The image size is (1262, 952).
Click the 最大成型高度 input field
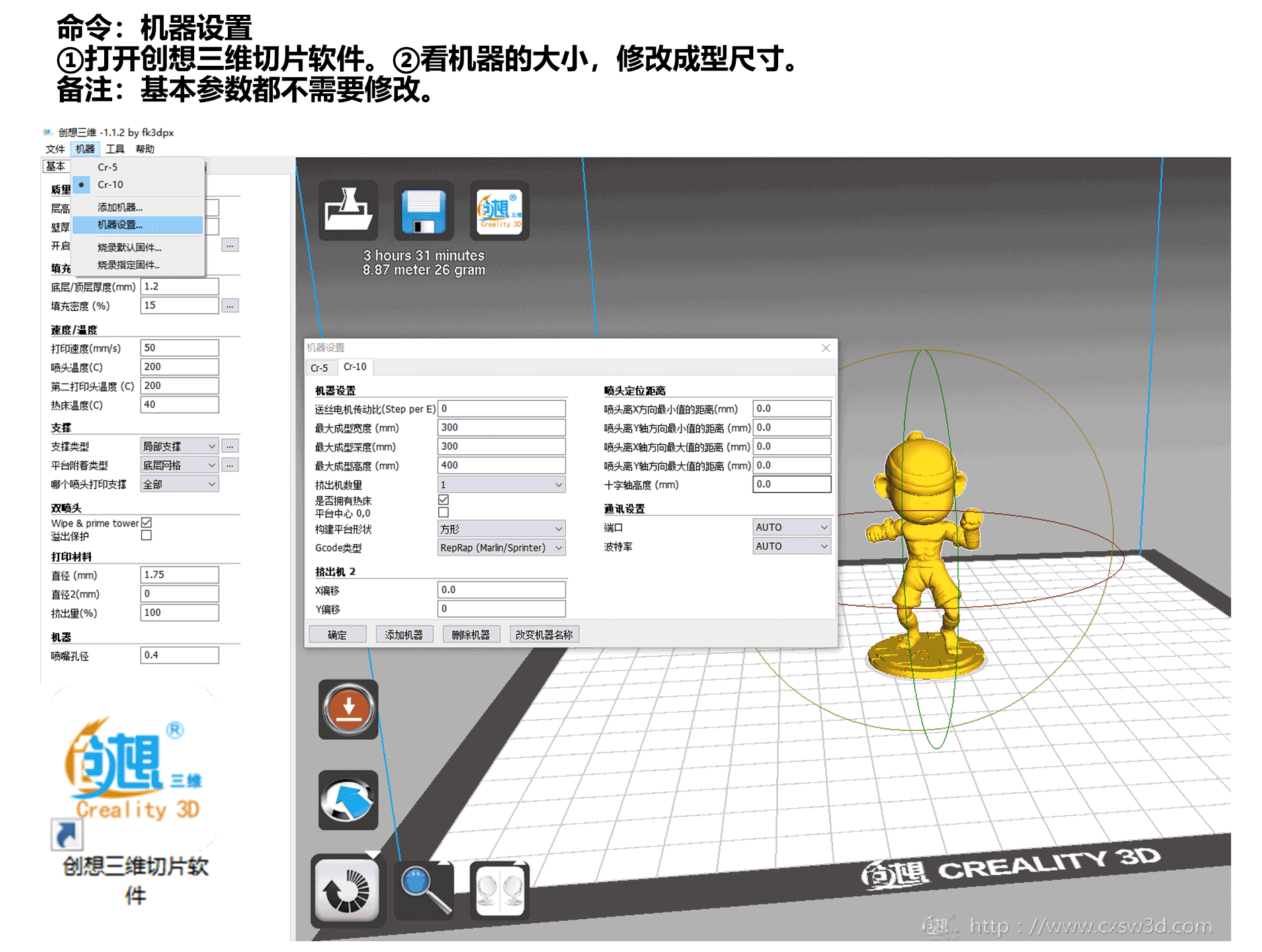[501, 465]
